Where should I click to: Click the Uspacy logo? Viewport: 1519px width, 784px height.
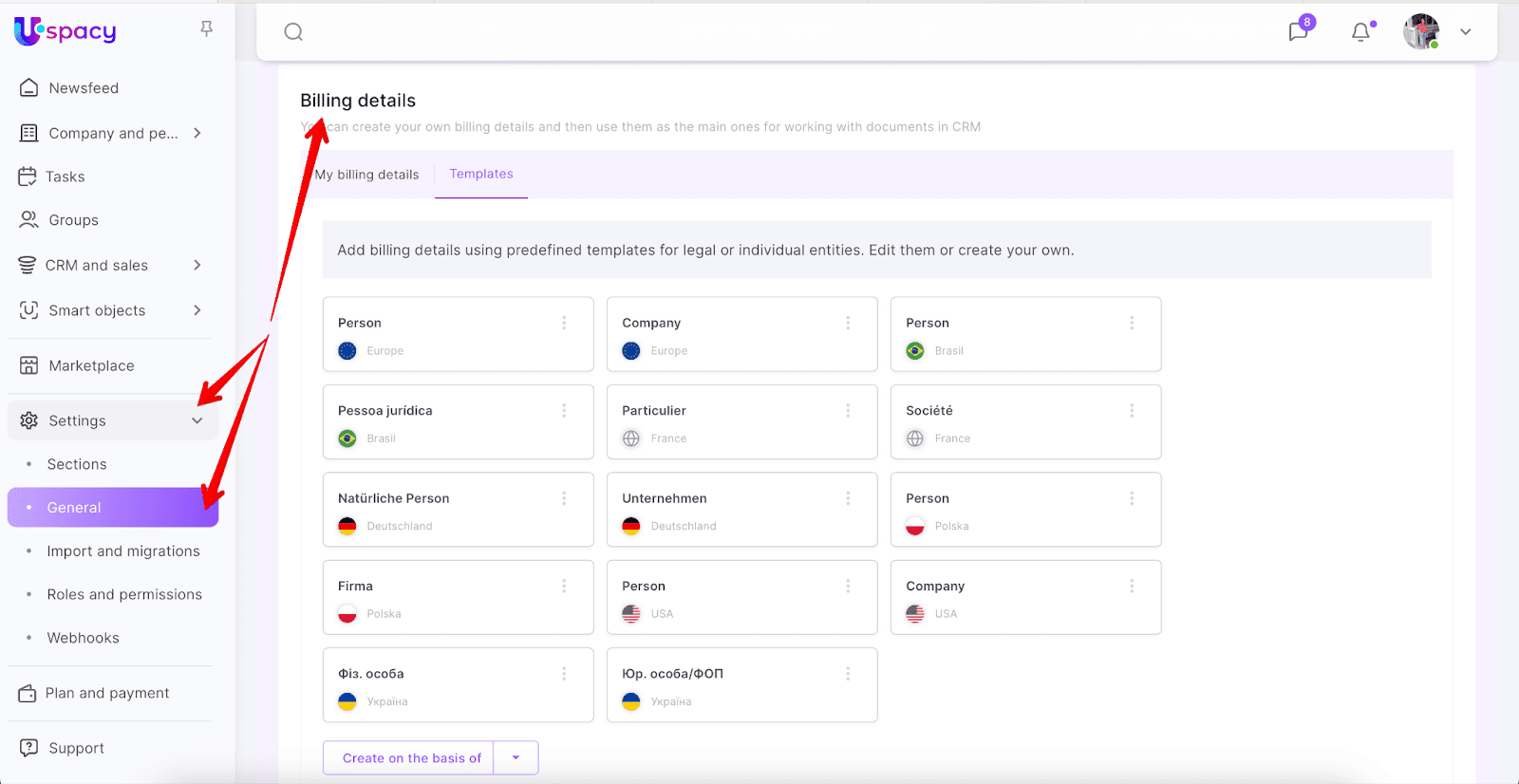pyautogui.click(x=66, y=31)
